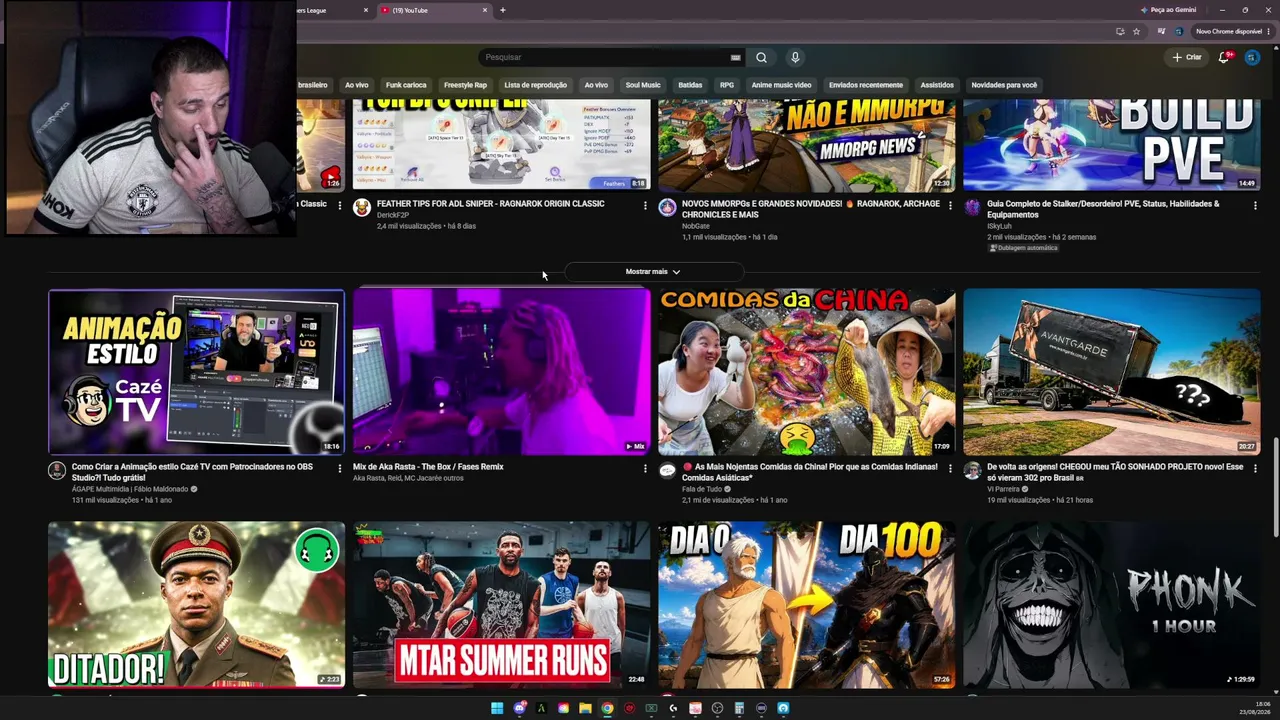This screenshot has width=1280, height=720.
Task: Play the Animação Estilo Cazé TV thumbnail
Action: tap(196, 372)
